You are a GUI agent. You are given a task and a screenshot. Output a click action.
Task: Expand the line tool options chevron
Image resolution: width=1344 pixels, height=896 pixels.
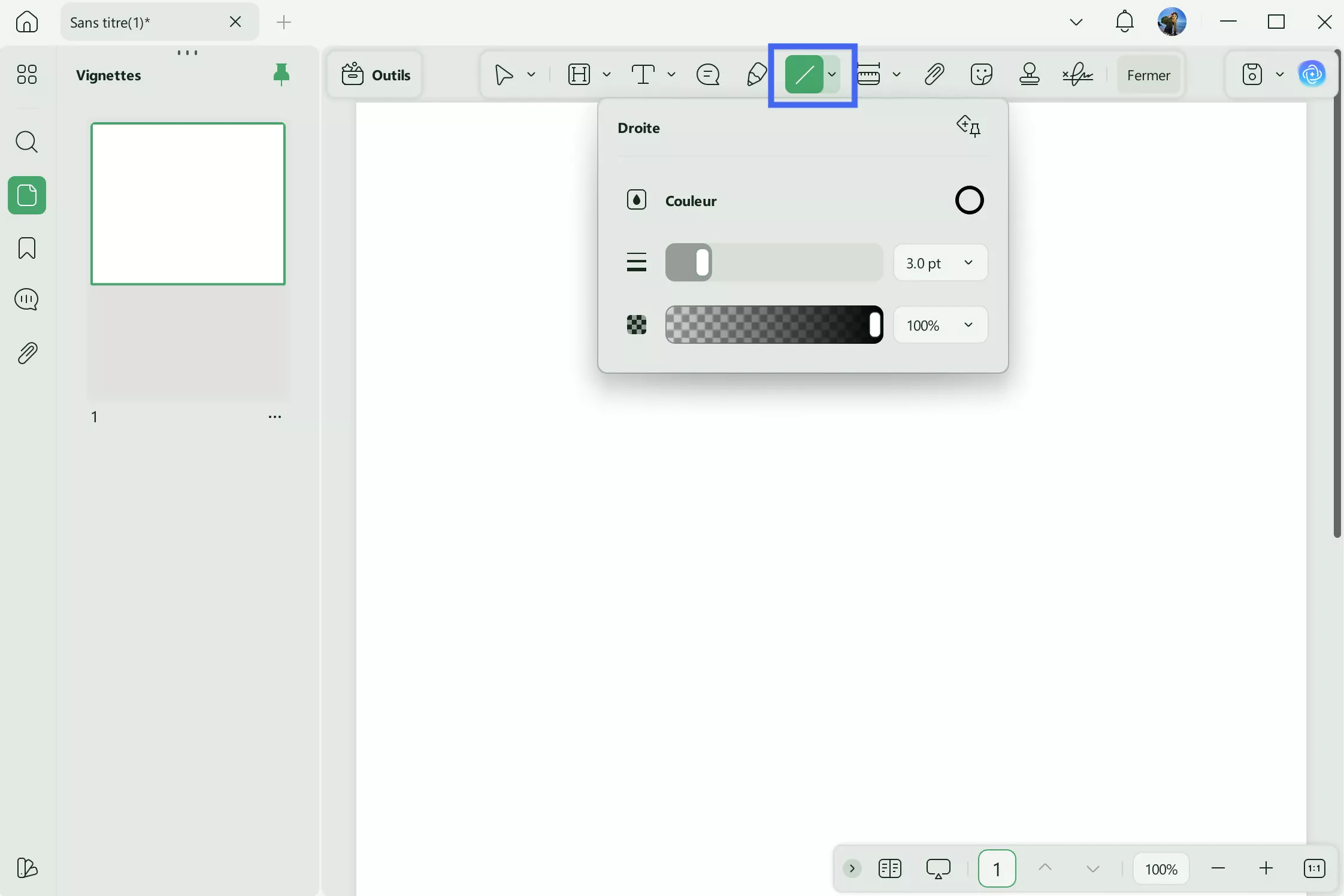pyautogui.click(x=833, y=74)
